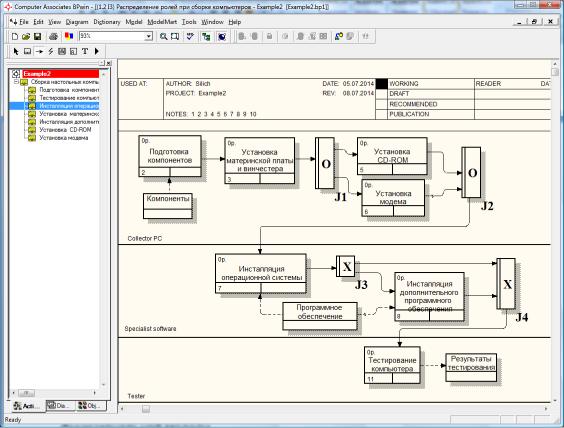564x428 pixels.
Task: Select the Precedence Arrow tool
Action: [39, 51]
